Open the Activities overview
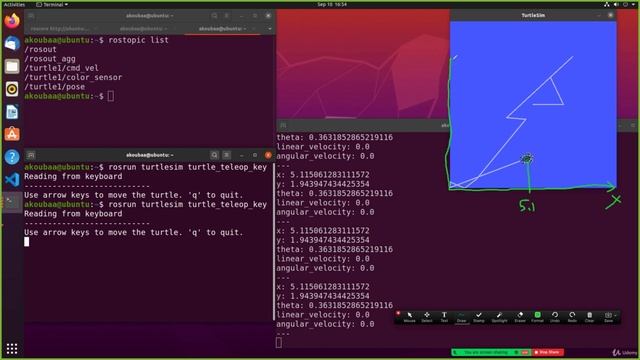 14,4
